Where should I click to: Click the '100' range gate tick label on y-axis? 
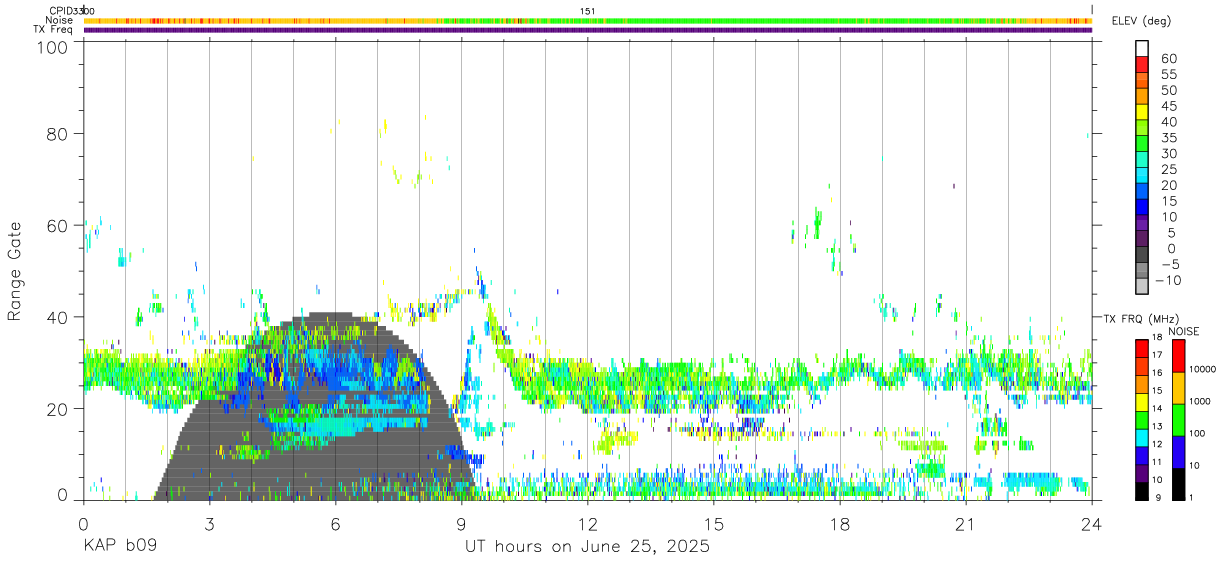tap(52, 47)
